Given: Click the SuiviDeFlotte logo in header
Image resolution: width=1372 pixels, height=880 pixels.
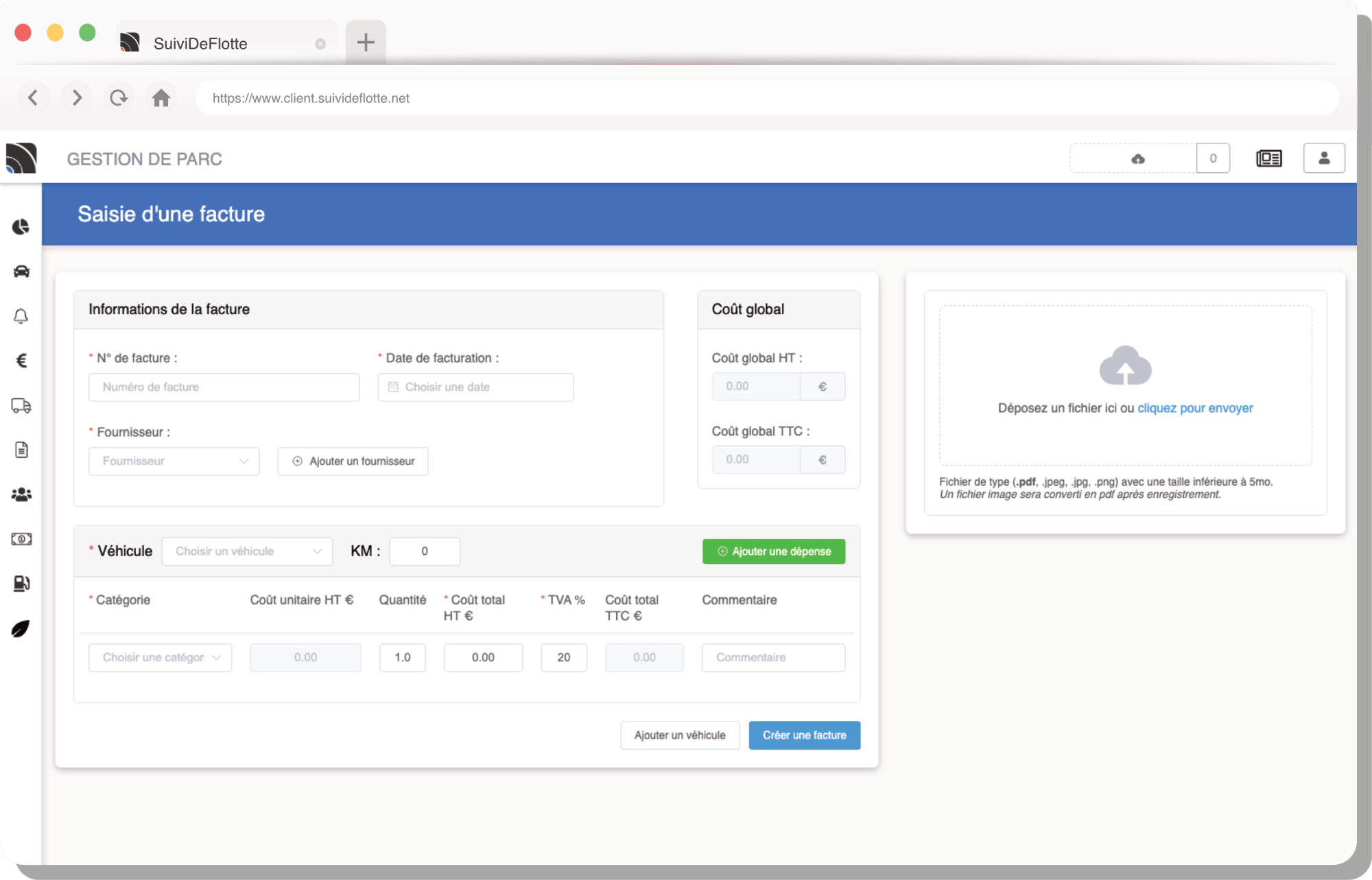Looking at the screenshot, I should point(21,158).
